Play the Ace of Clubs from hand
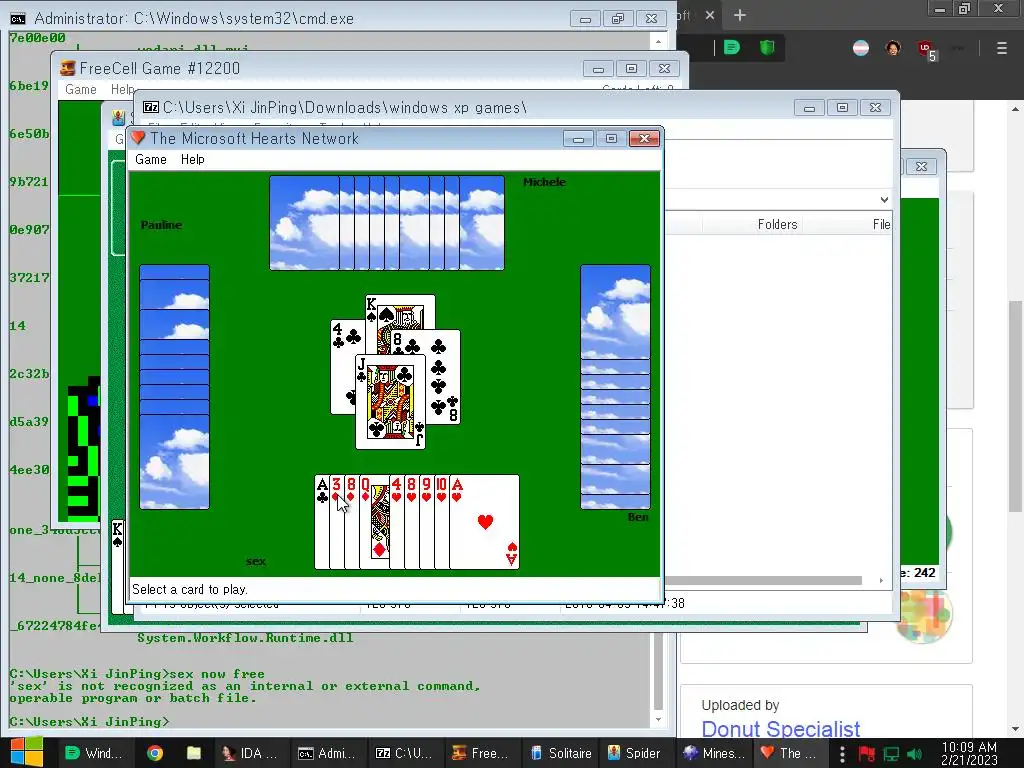Viewport: 1024px width, 768px height. tap(322, 521)
